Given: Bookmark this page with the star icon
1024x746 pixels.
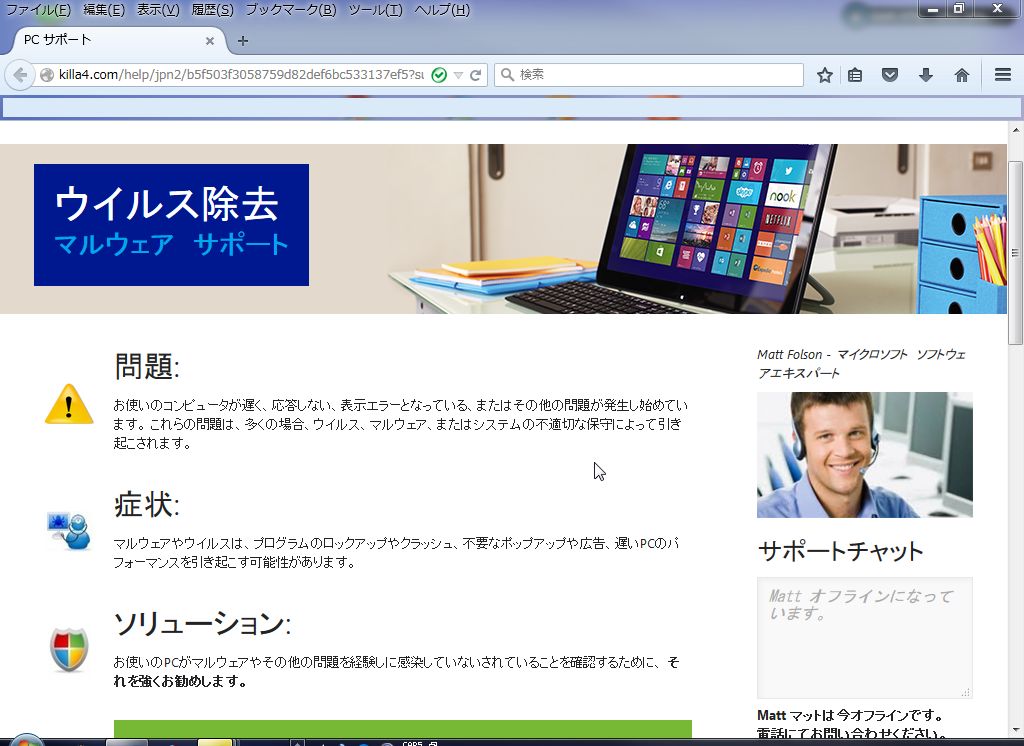Looking at the screenshot, I should click(823, 74).
